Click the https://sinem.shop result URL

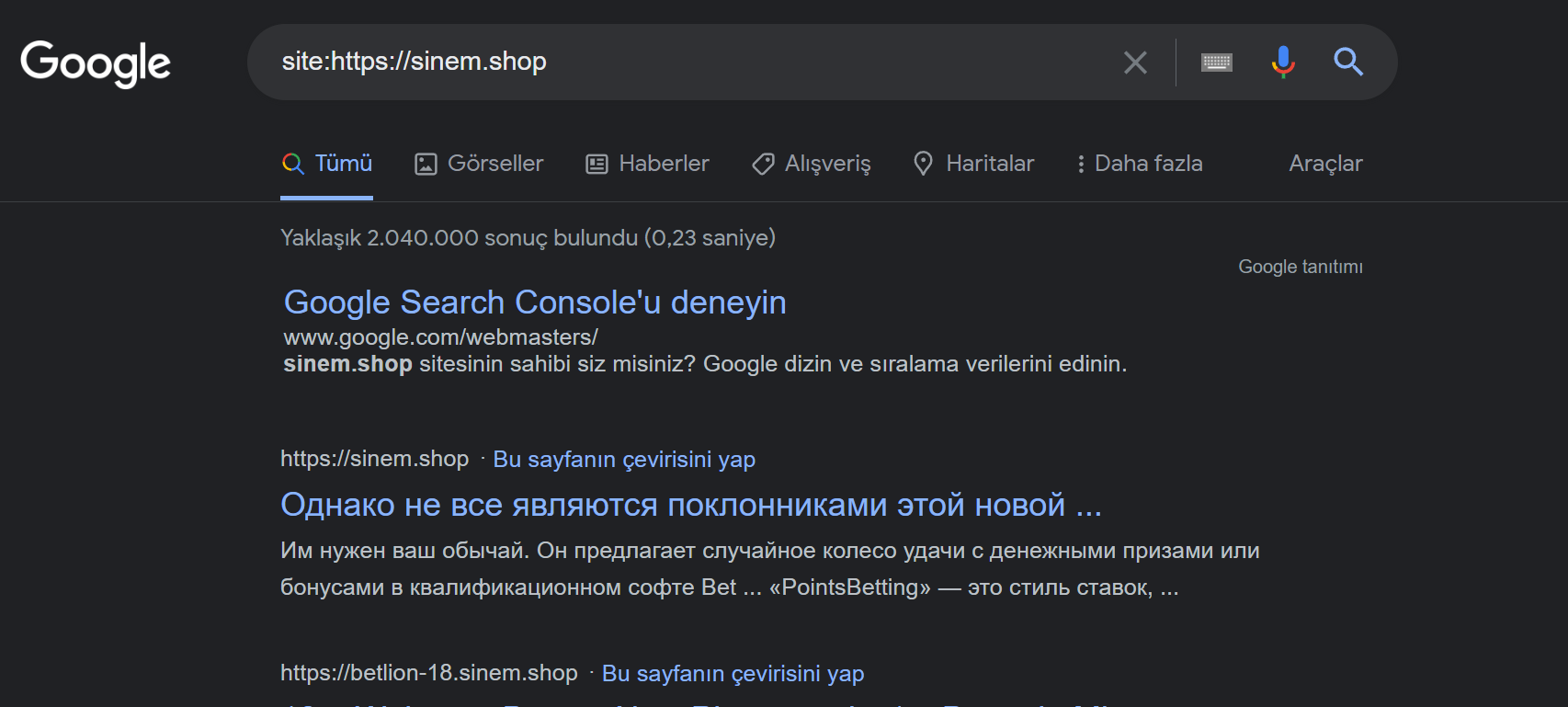coord(375,459)
